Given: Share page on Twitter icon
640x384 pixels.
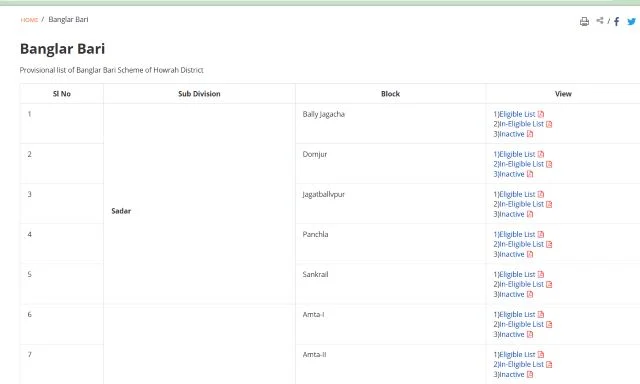Looking at the screenshot, I should coord(631,21).
